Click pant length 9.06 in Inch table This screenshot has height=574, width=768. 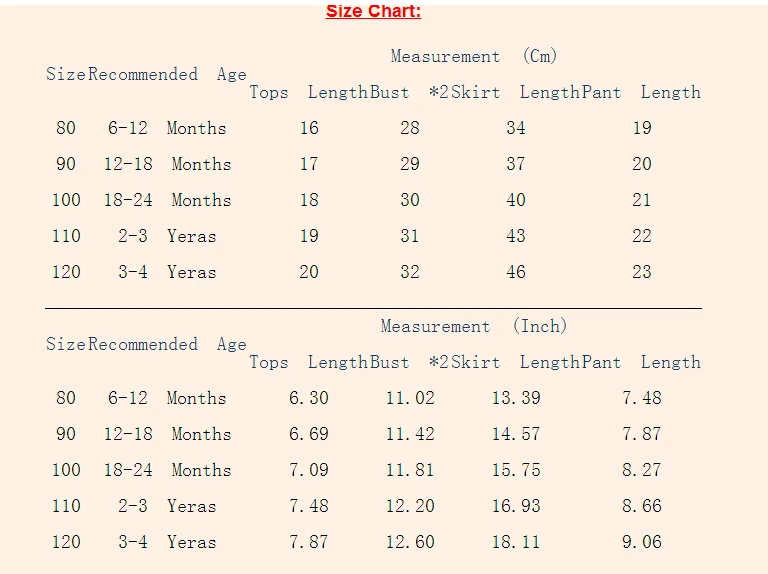point(642,542)
